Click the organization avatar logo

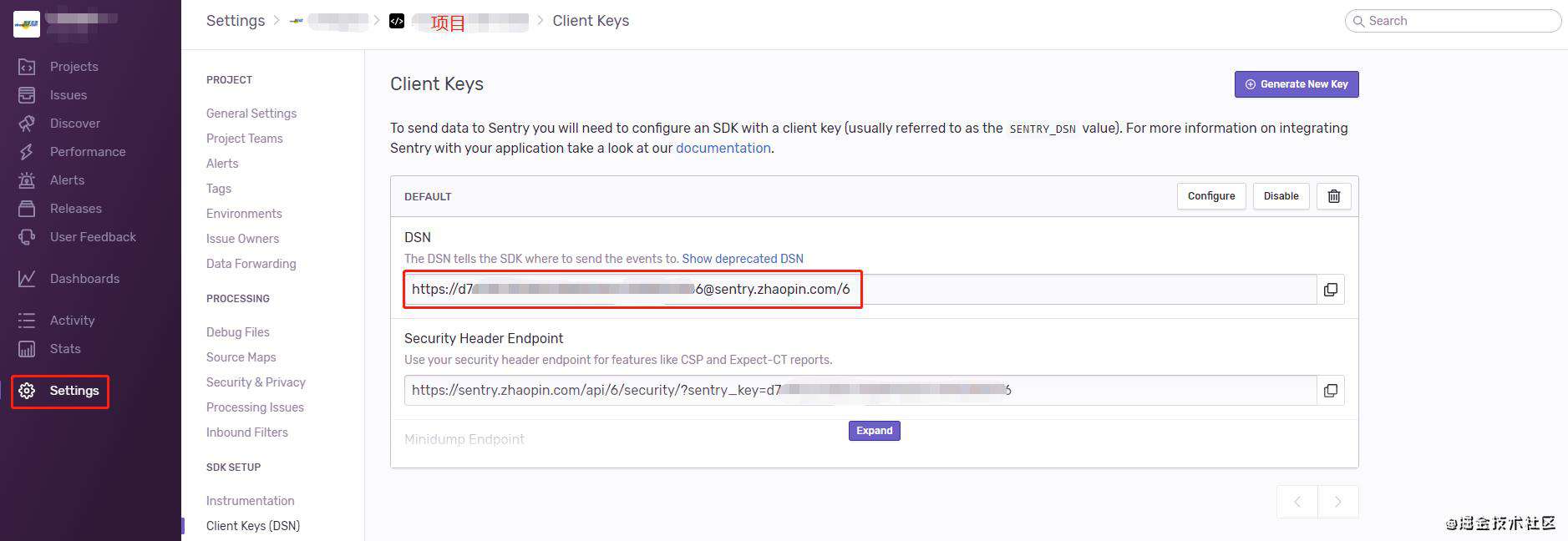27,24
